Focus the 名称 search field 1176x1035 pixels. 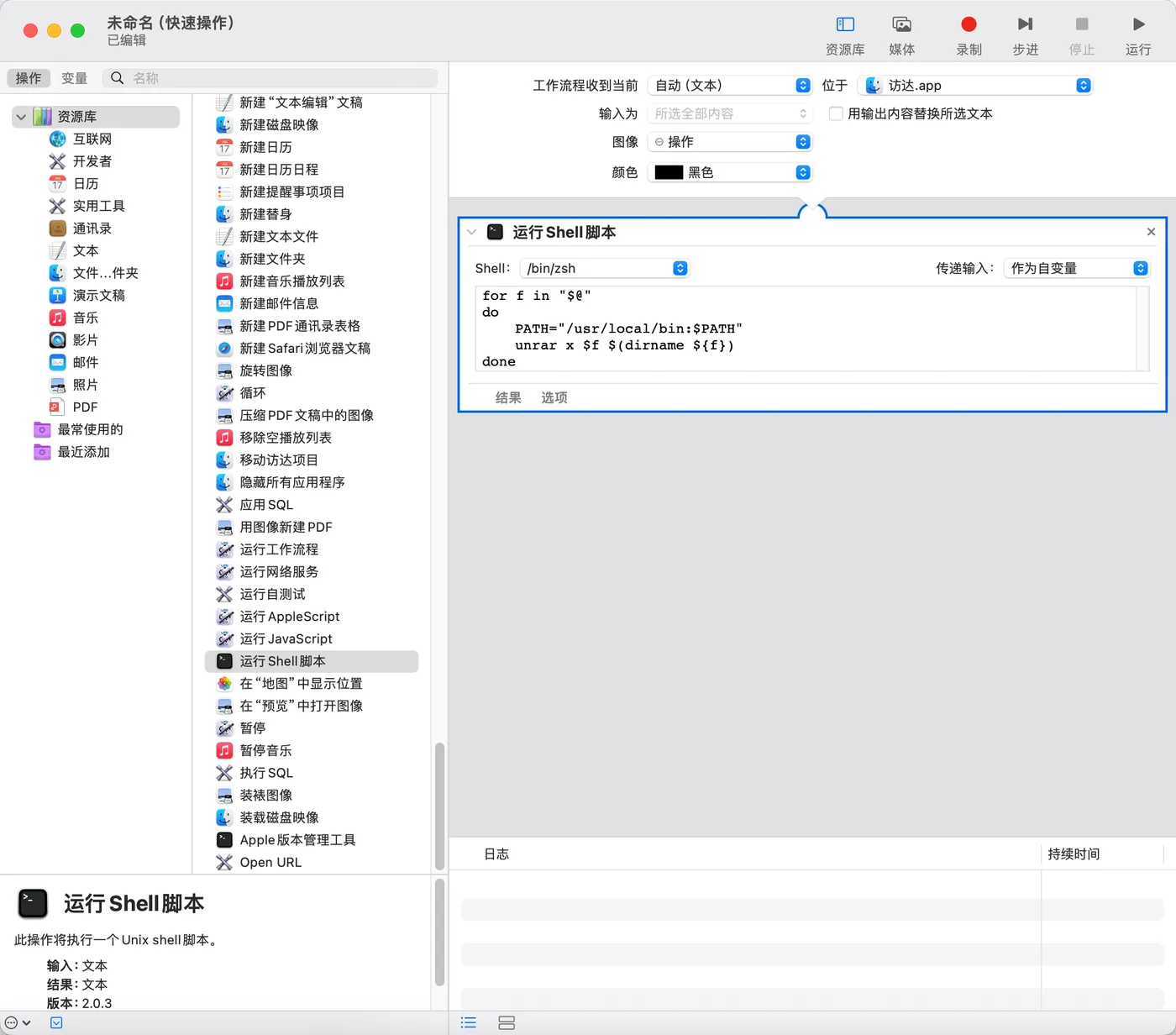pyautogui.click(x=270, y=78)
